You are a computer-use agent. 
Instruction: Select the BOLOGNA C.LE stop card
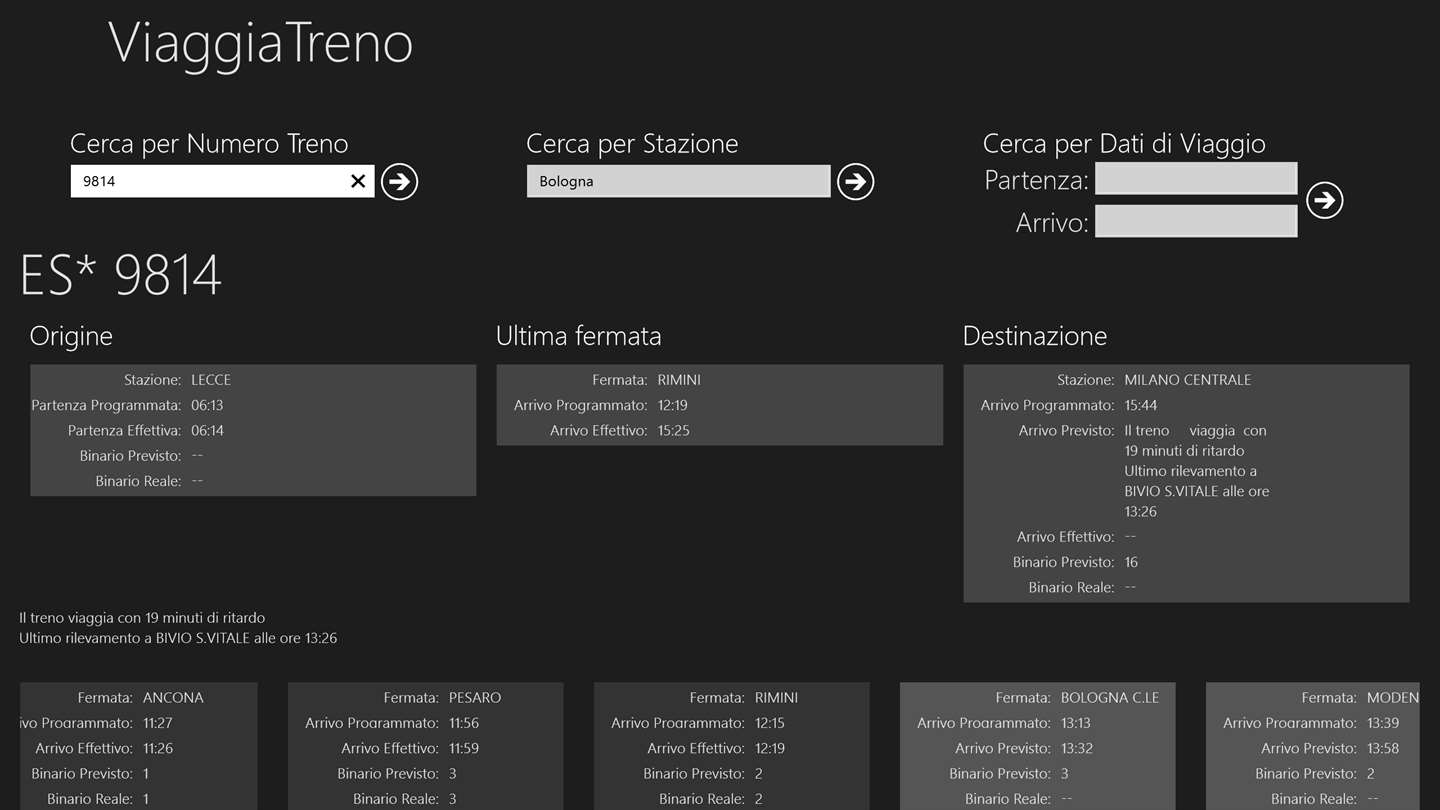click(1038, 746)
